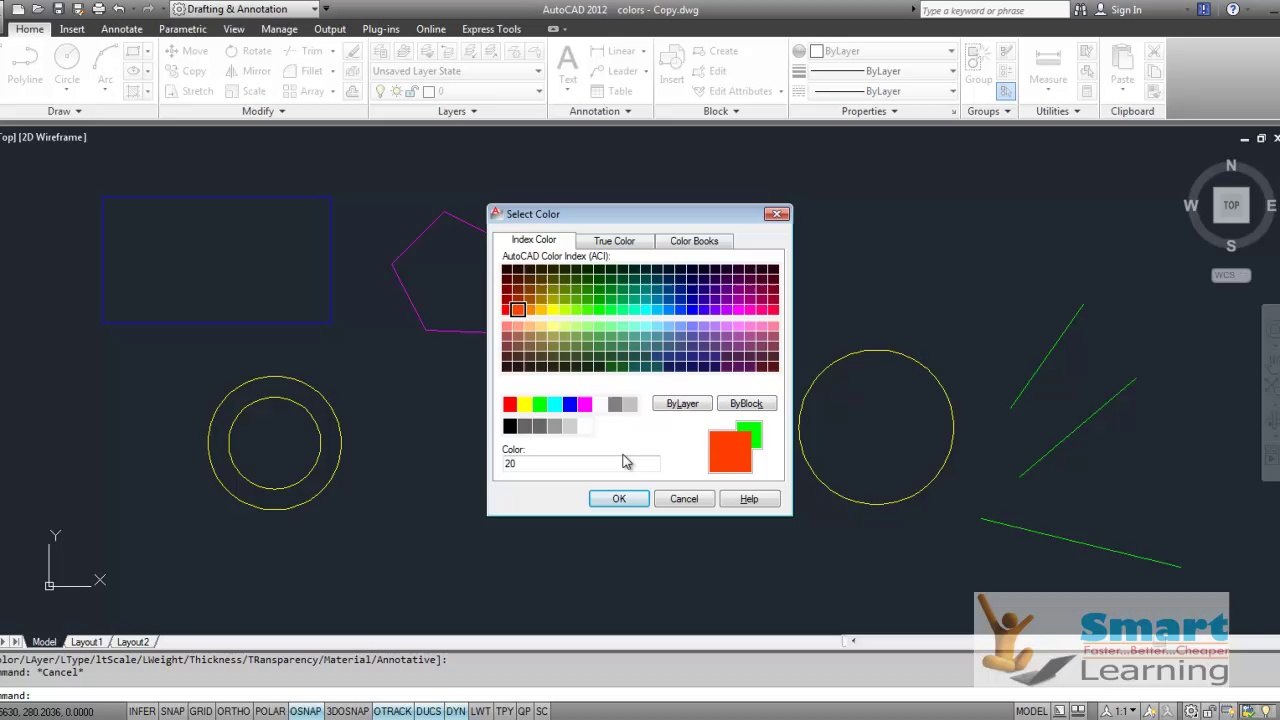Enable ORTHO mode in the status bar
This screenshot has height=720, width=1280.
[x=233, y=711]
